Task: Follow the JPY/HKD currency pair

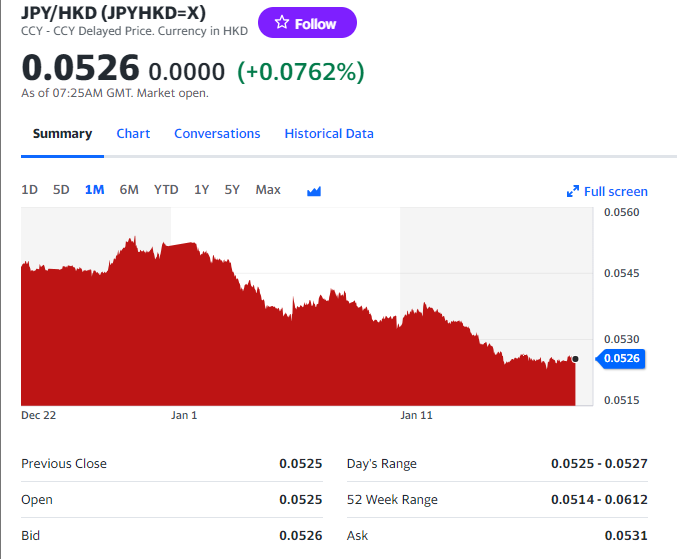Action: (x=307, y=23)
